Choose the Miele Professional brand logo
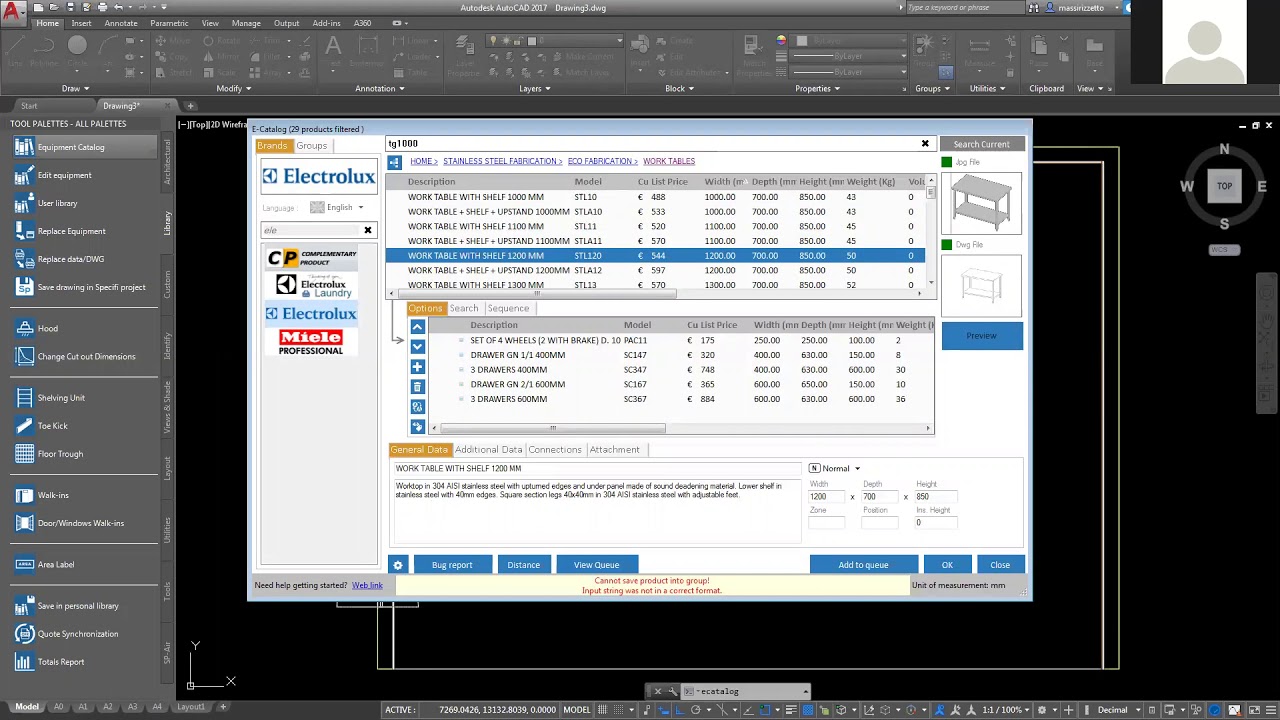The image size is (1280, 720). coord(311,342)
